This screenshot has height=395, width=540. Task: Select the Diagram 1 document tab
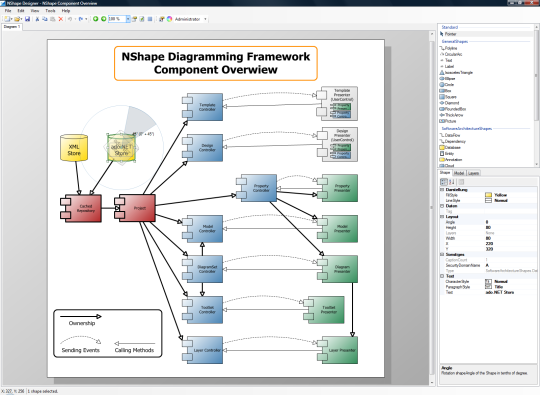click(x=12, y=27)
